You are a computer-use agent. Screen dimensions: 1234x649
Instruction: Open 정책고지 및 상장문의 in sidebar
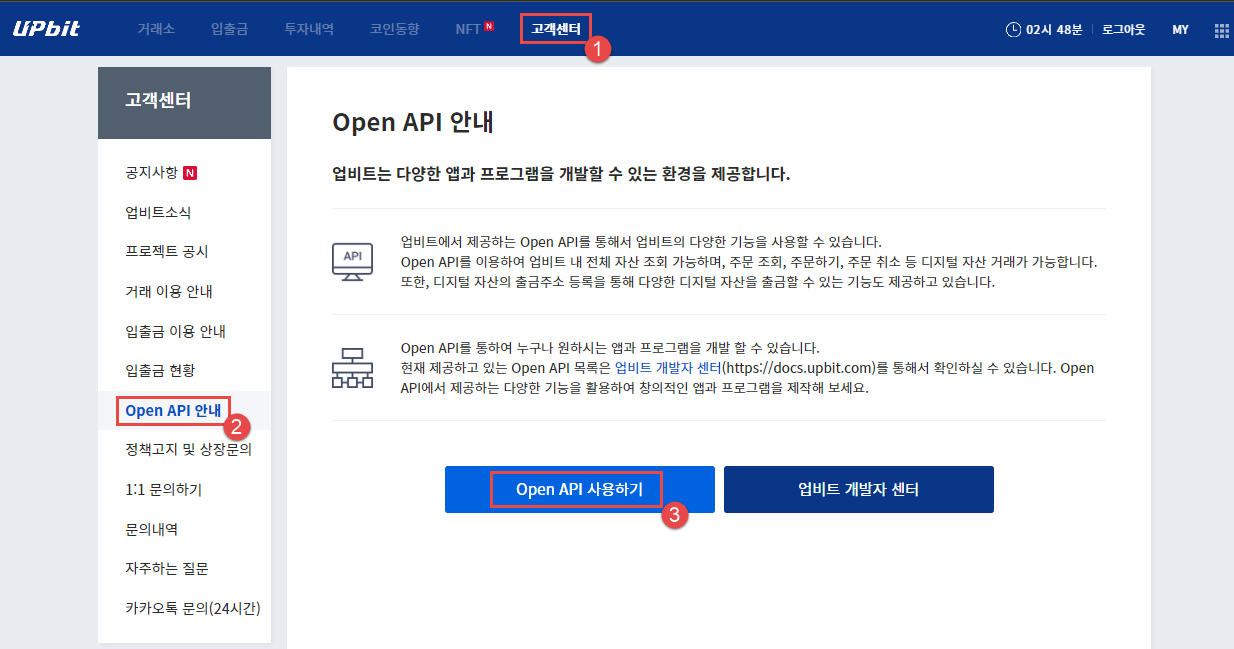pos(189,450)
